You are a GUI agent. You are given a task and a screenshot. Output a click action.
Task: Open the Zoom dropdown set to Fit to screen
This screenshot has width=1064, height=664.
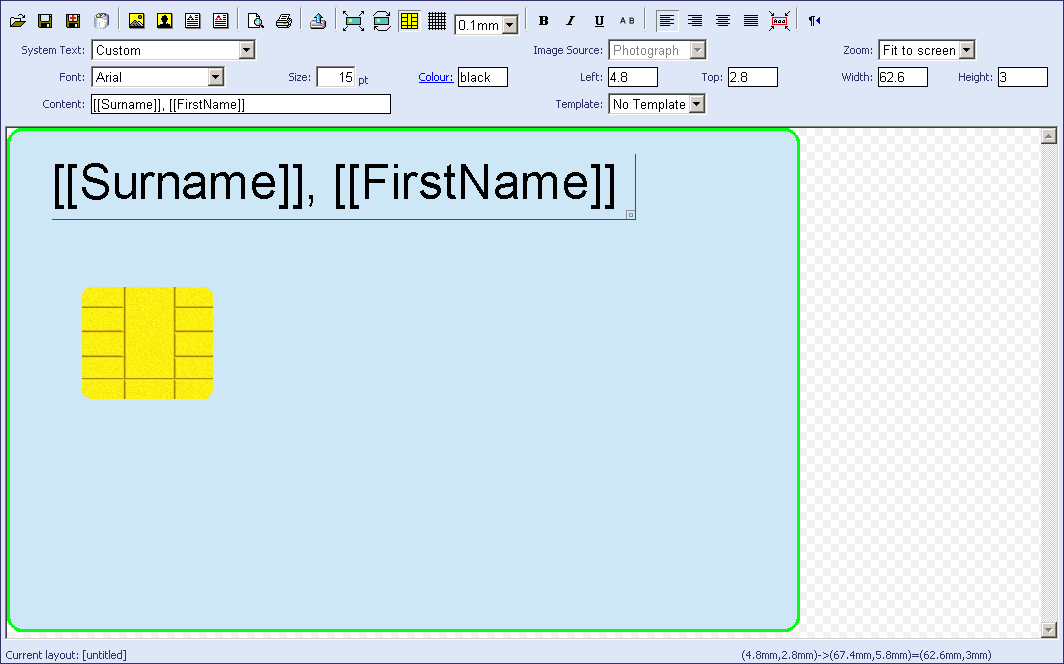pyautogui.click(x=966, y=50)
